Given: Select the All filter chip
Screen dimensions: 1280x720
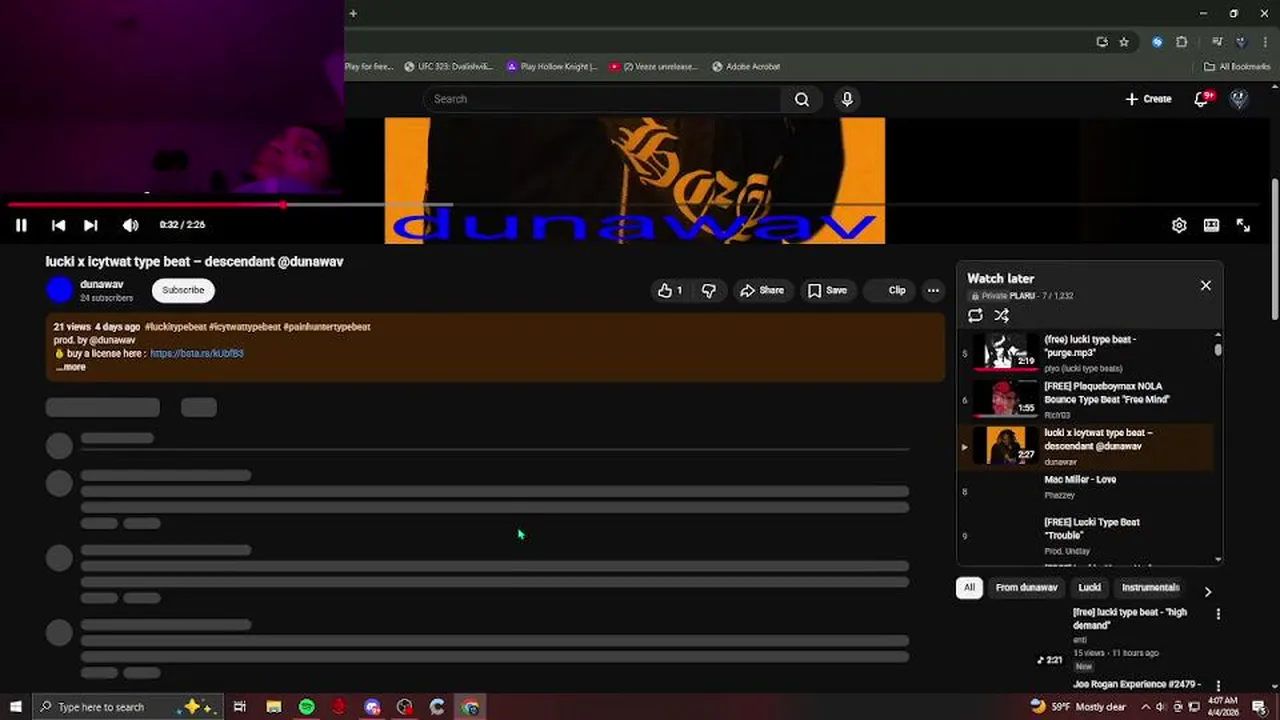Looking at the screenshot, I should point(969,588).
